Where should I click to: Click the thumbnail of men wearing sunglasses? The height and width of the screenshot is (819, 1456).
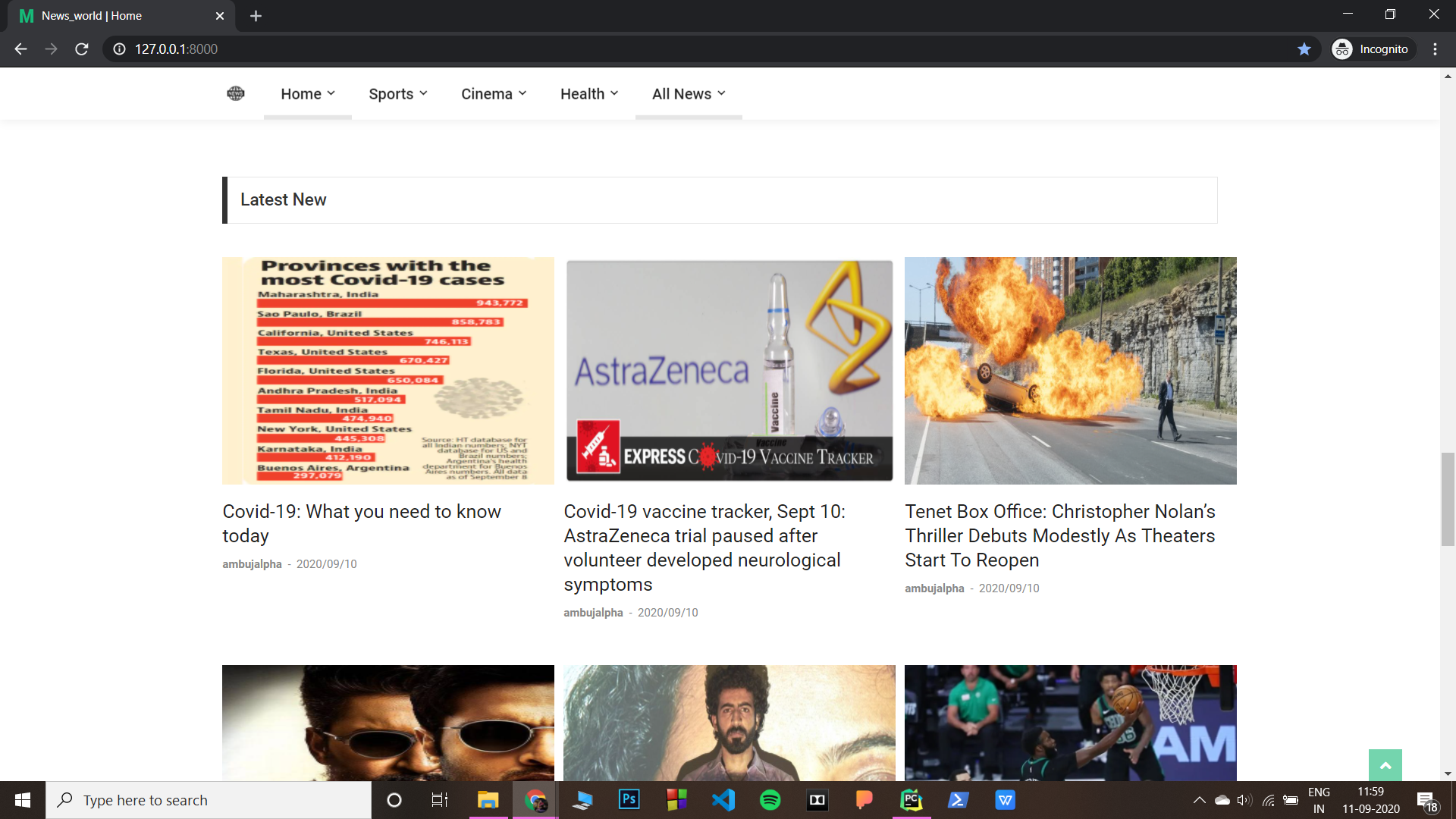[388, 723]
